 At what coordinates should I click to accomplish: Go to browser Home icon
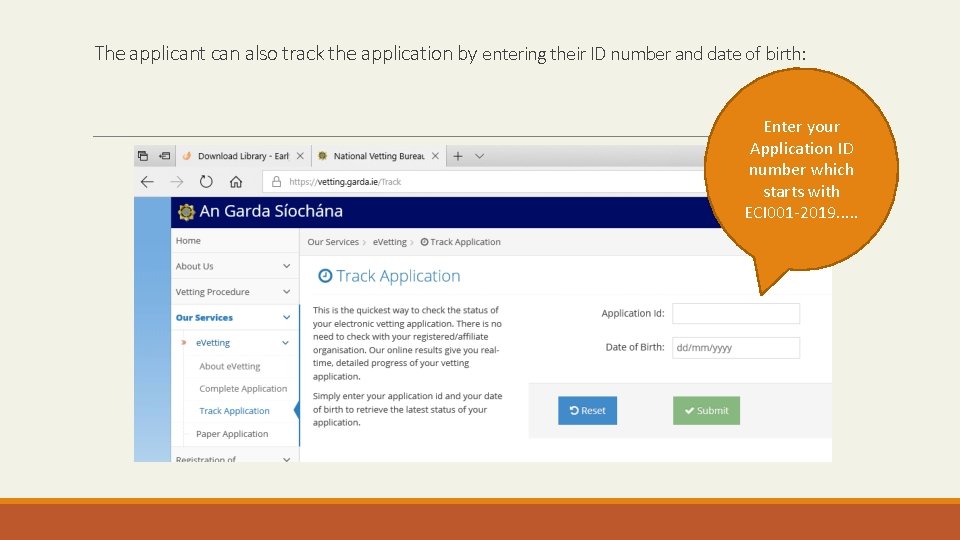236,182
